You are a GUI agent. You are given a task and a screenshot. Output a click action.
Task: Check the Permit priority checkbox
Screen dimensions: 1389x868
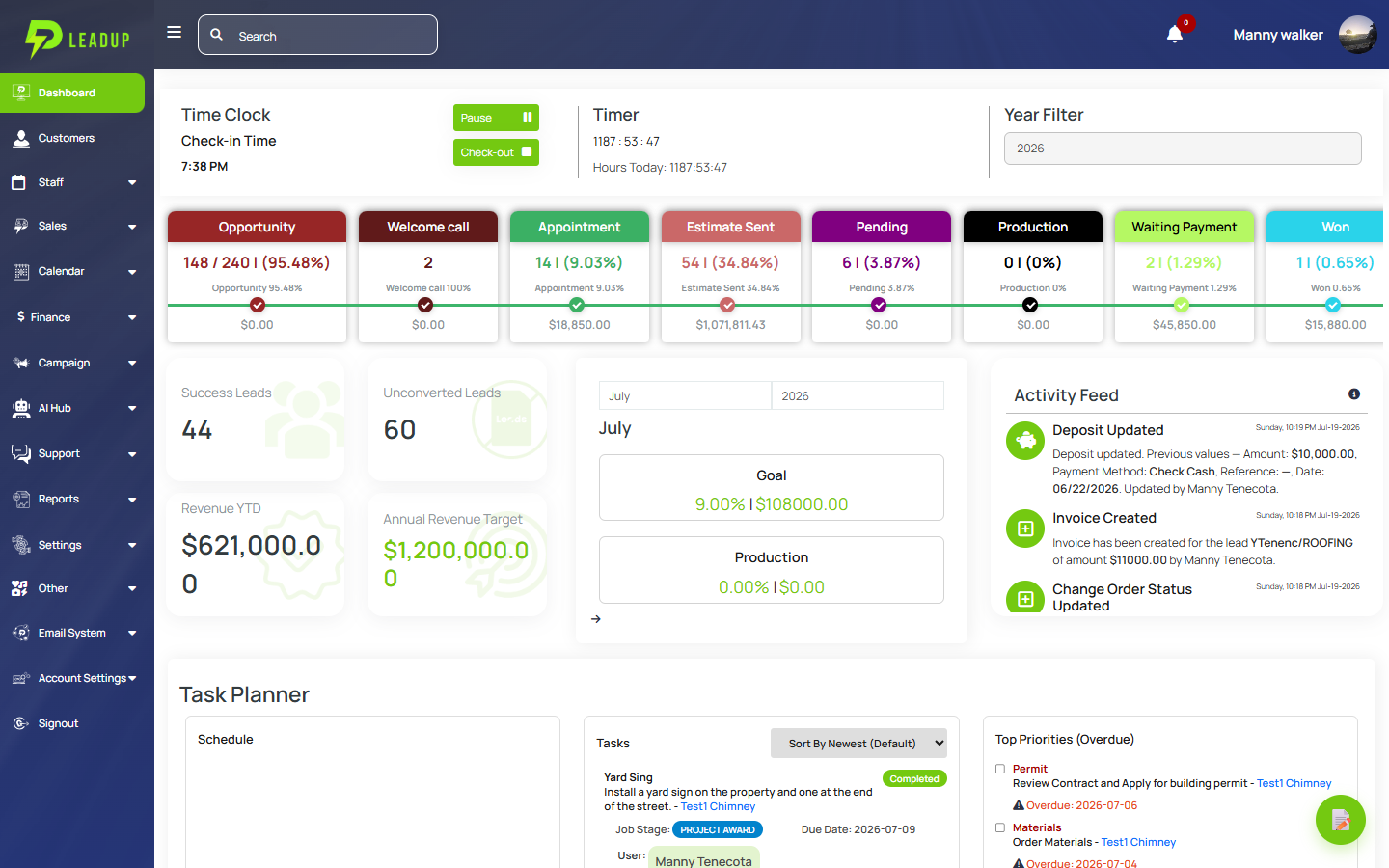click(x=1000, y=769)
